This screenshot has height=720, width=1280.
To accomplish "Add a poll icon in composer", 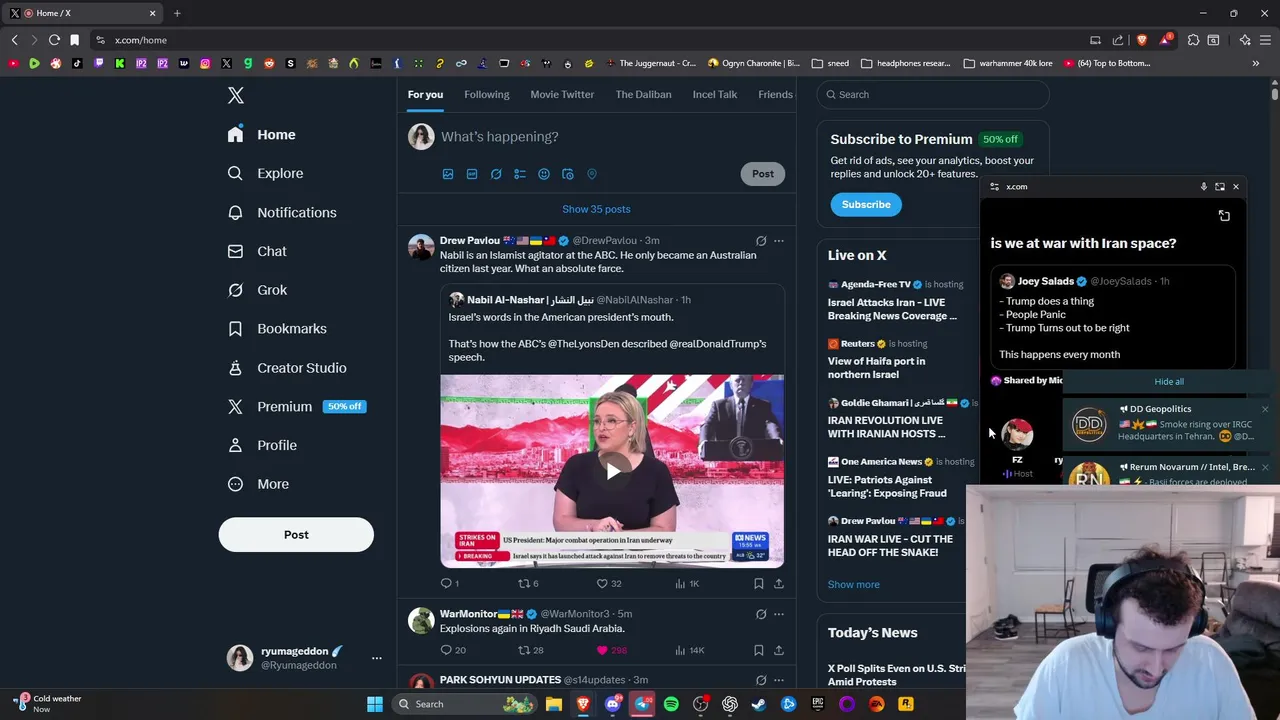I will pyautogui.click(x=520, y=174).
